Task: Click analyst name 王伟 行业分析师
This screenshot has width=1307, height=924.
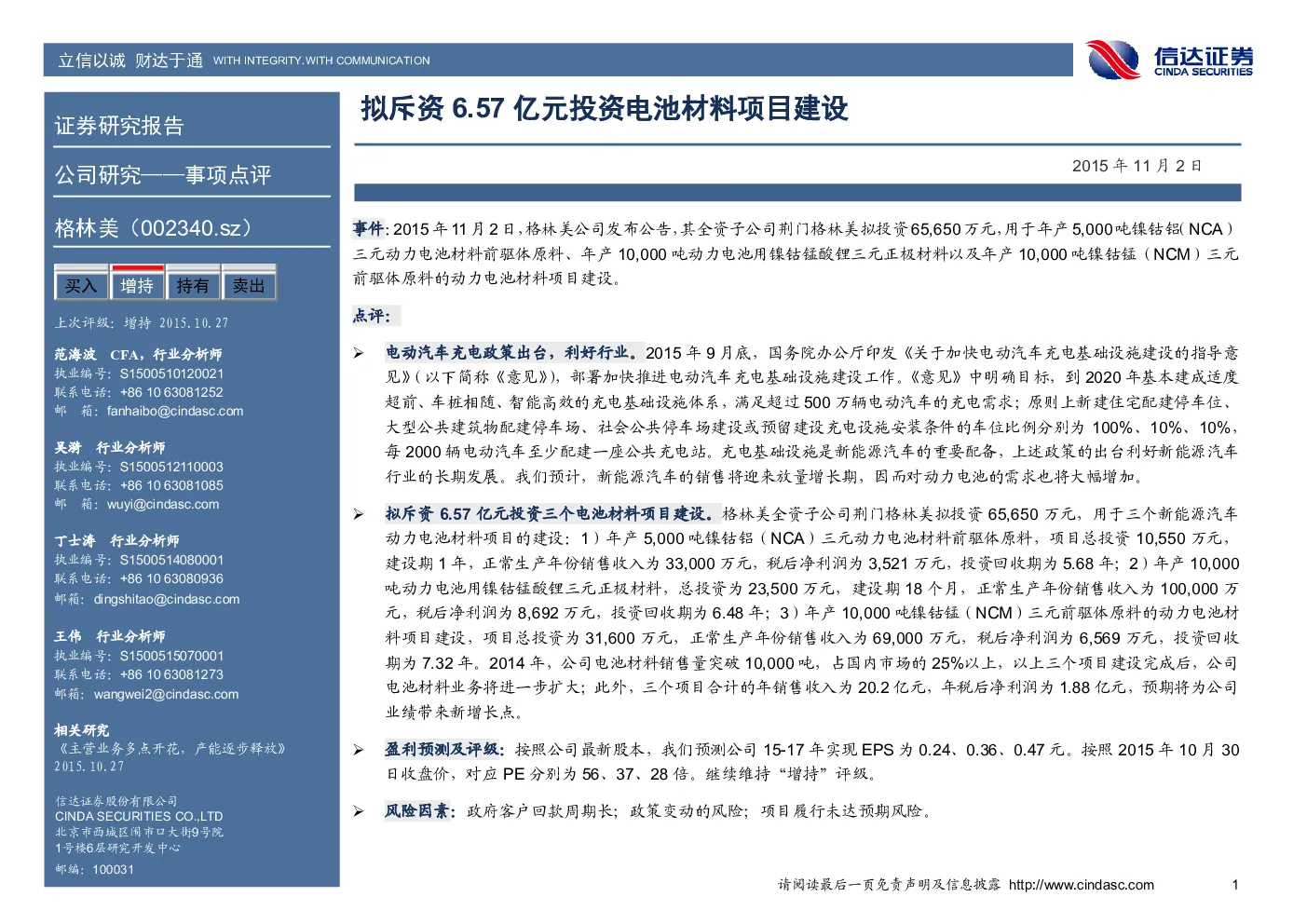Action: pyautogui.click(x=110, y=636)
